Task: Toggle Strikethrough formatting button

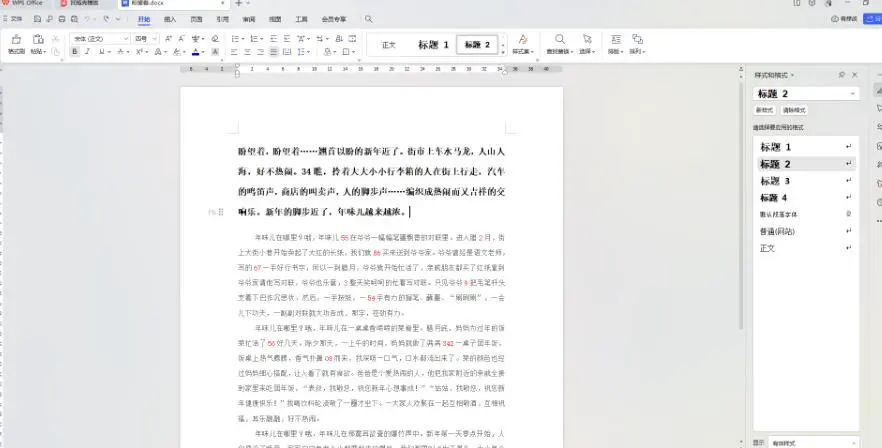Action: click(x=120, y=52)
